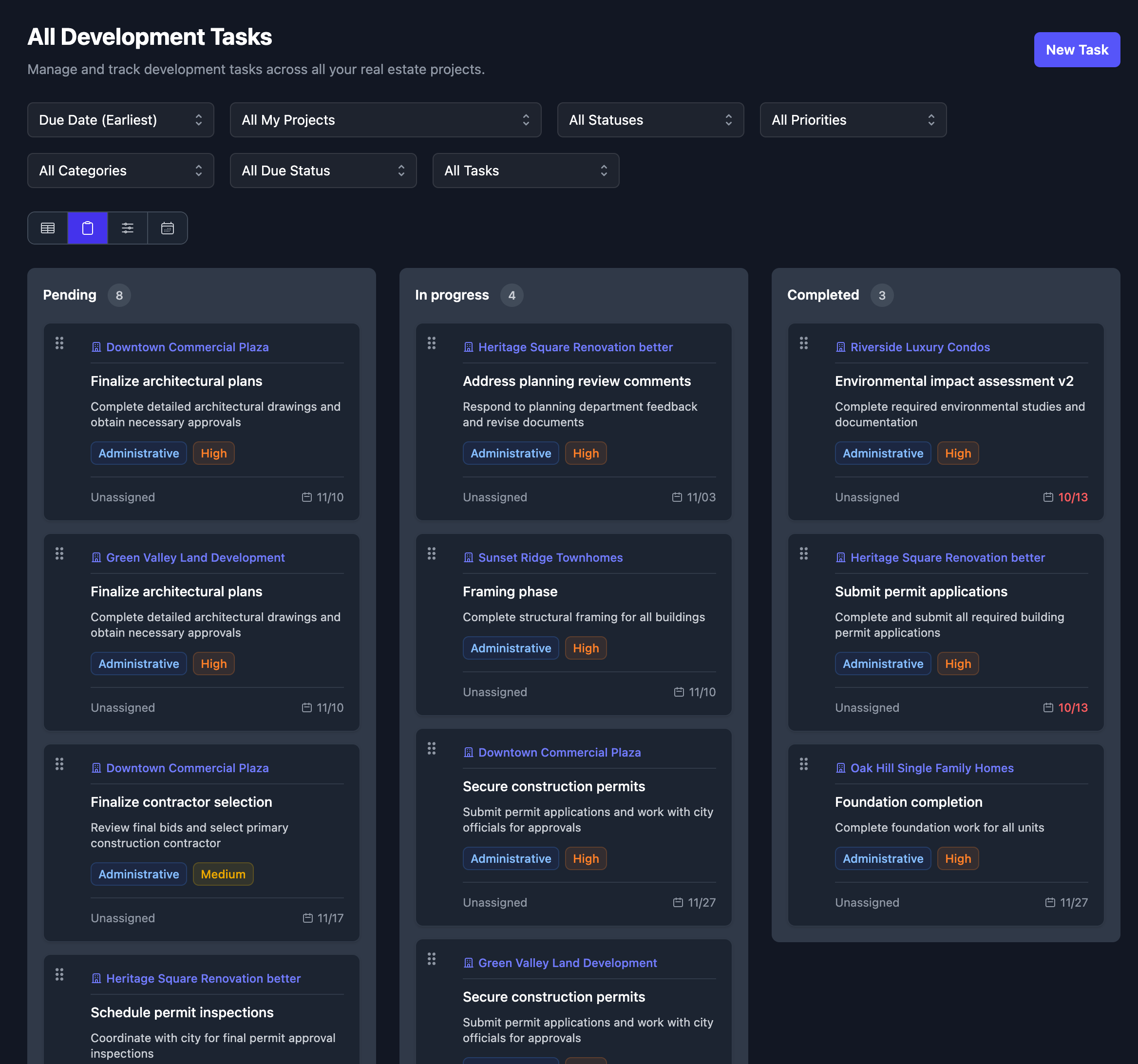Open the Due Date (Earliest) sort dropdown

point(120,120)
